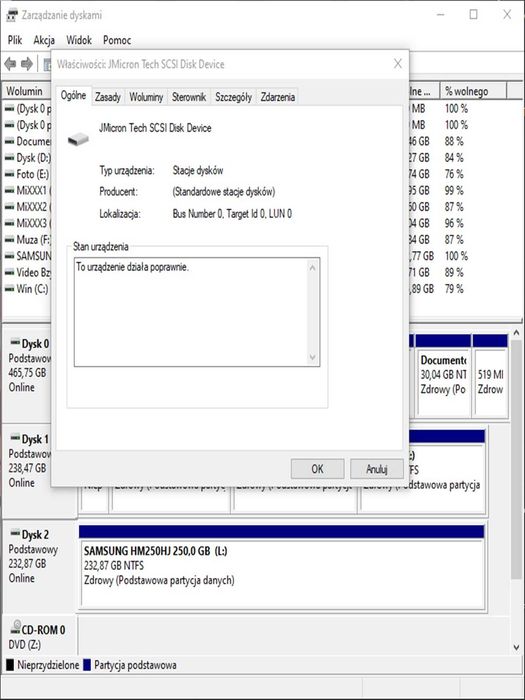Screen dimensions: 525x700
Task: Click volume icon next to MiXXX3 row
Action: 9,223
